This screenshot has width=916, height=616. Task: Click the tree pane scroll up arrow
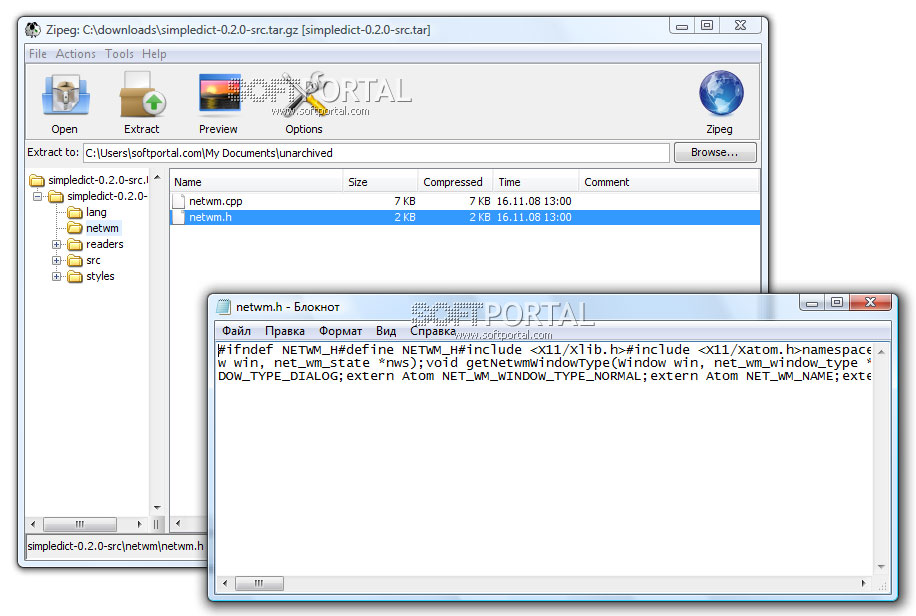(x=157, y=177)
